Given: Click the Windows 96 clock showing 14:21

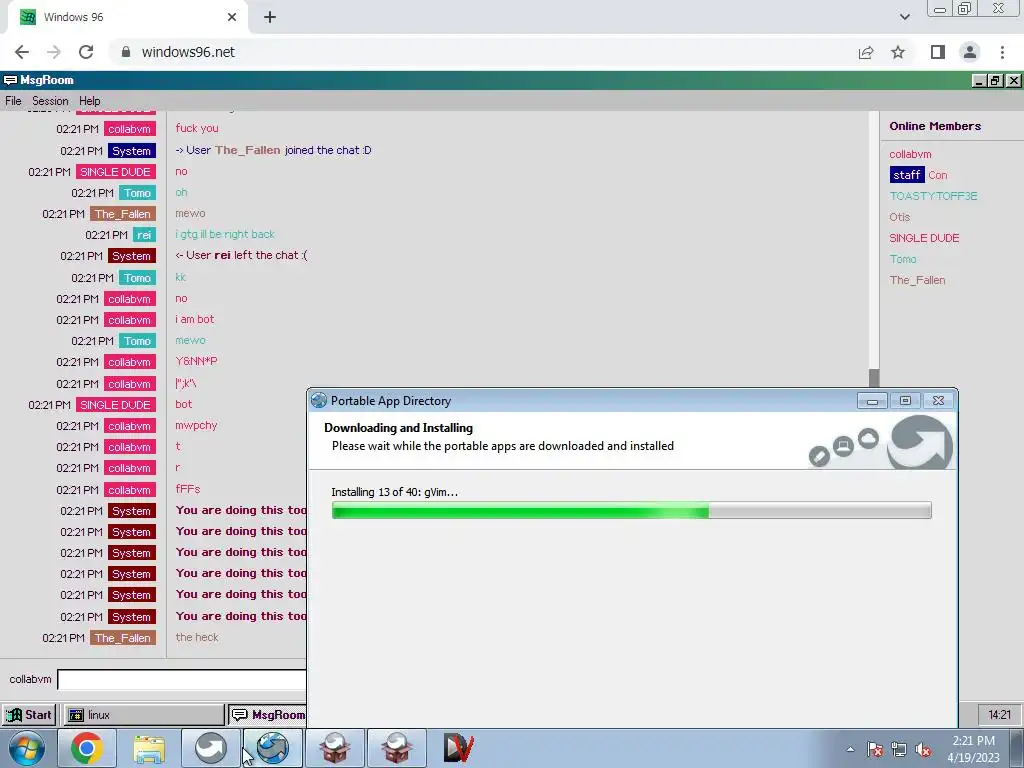Looking at the screenshot, I should [999, 715].
